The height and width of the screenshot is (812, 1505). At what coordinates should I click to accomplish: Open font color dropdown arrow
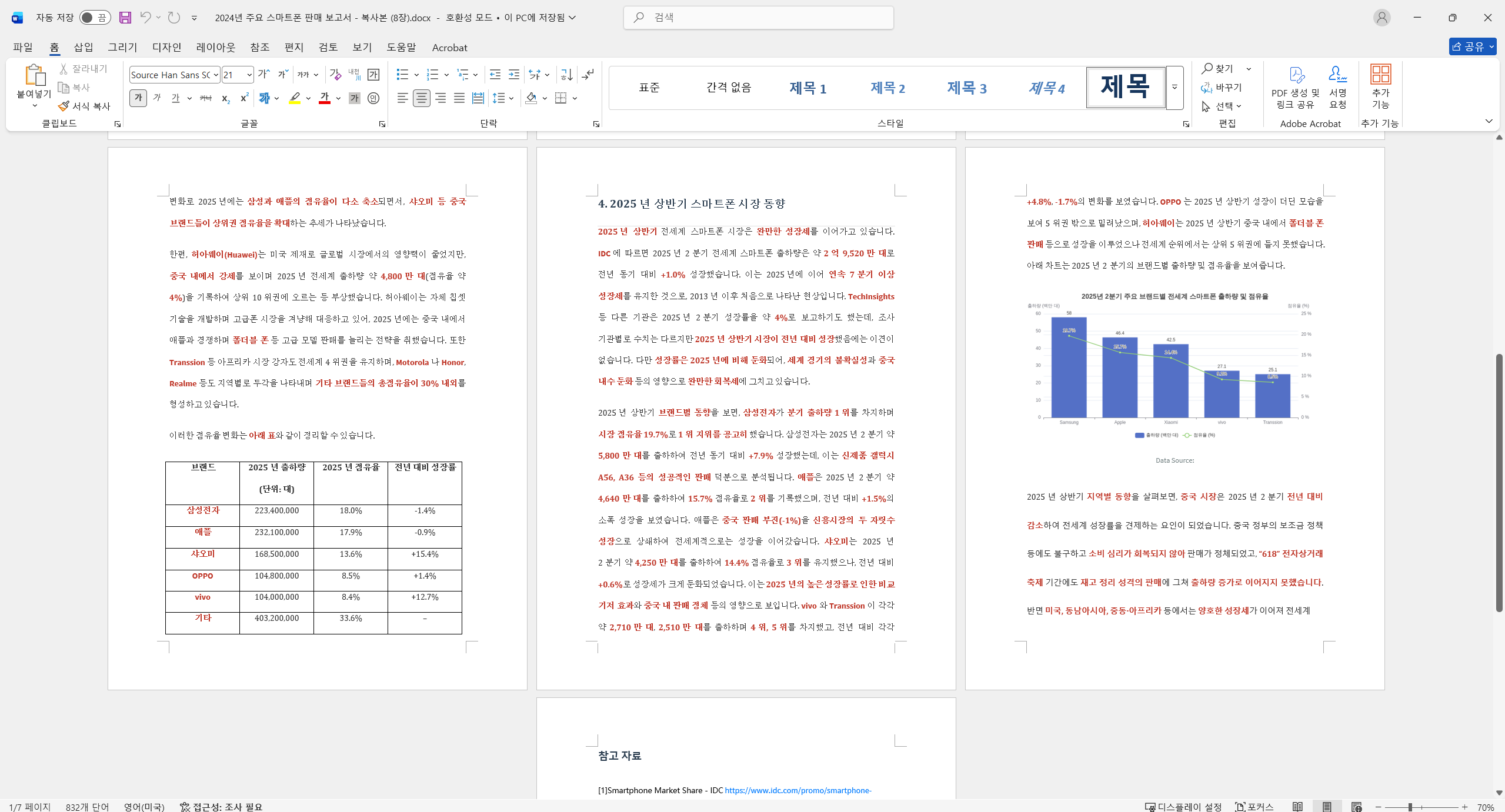point(338,98)
